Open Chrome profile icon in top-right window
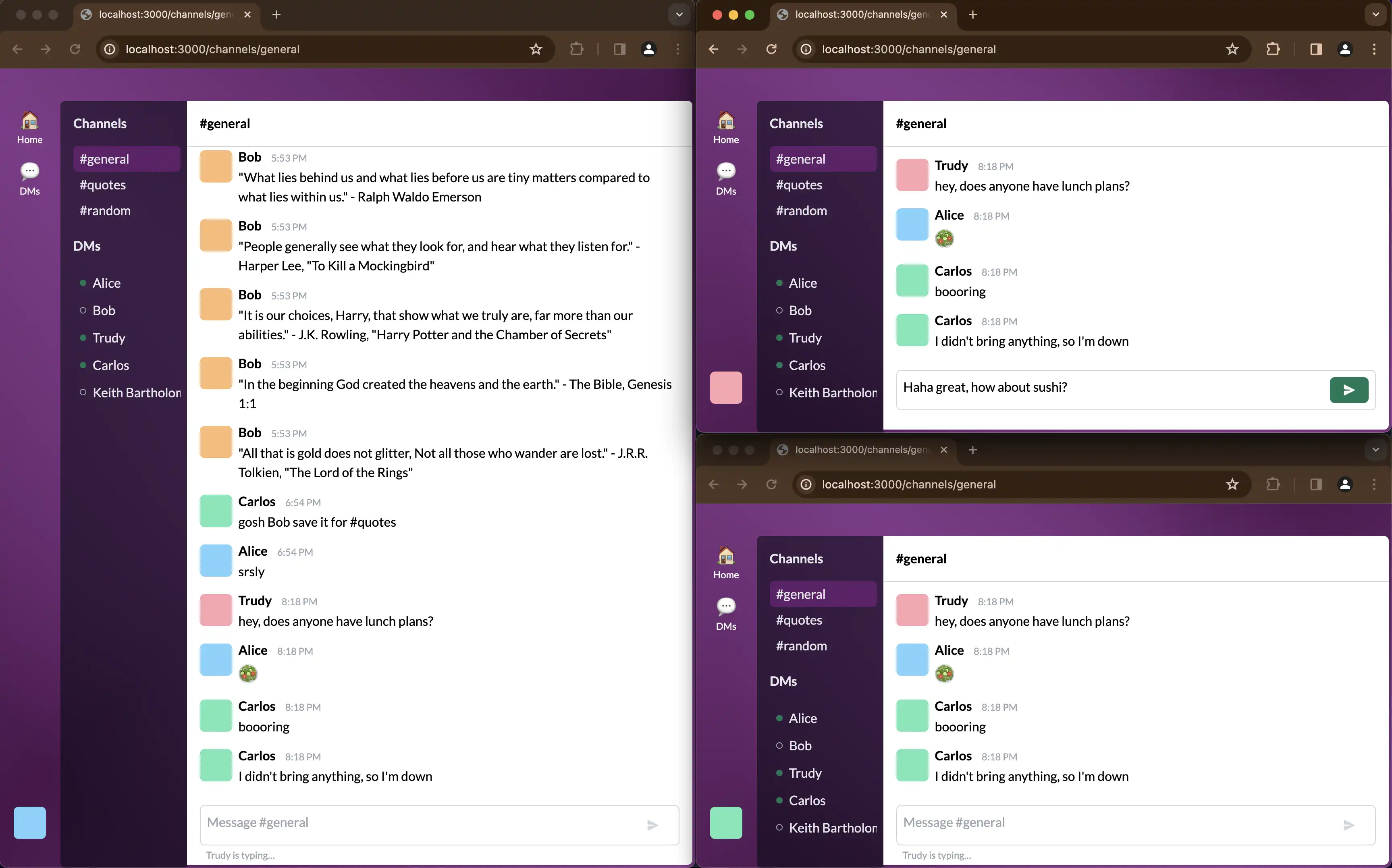The image size is (1392, 868). (1345, 49)
